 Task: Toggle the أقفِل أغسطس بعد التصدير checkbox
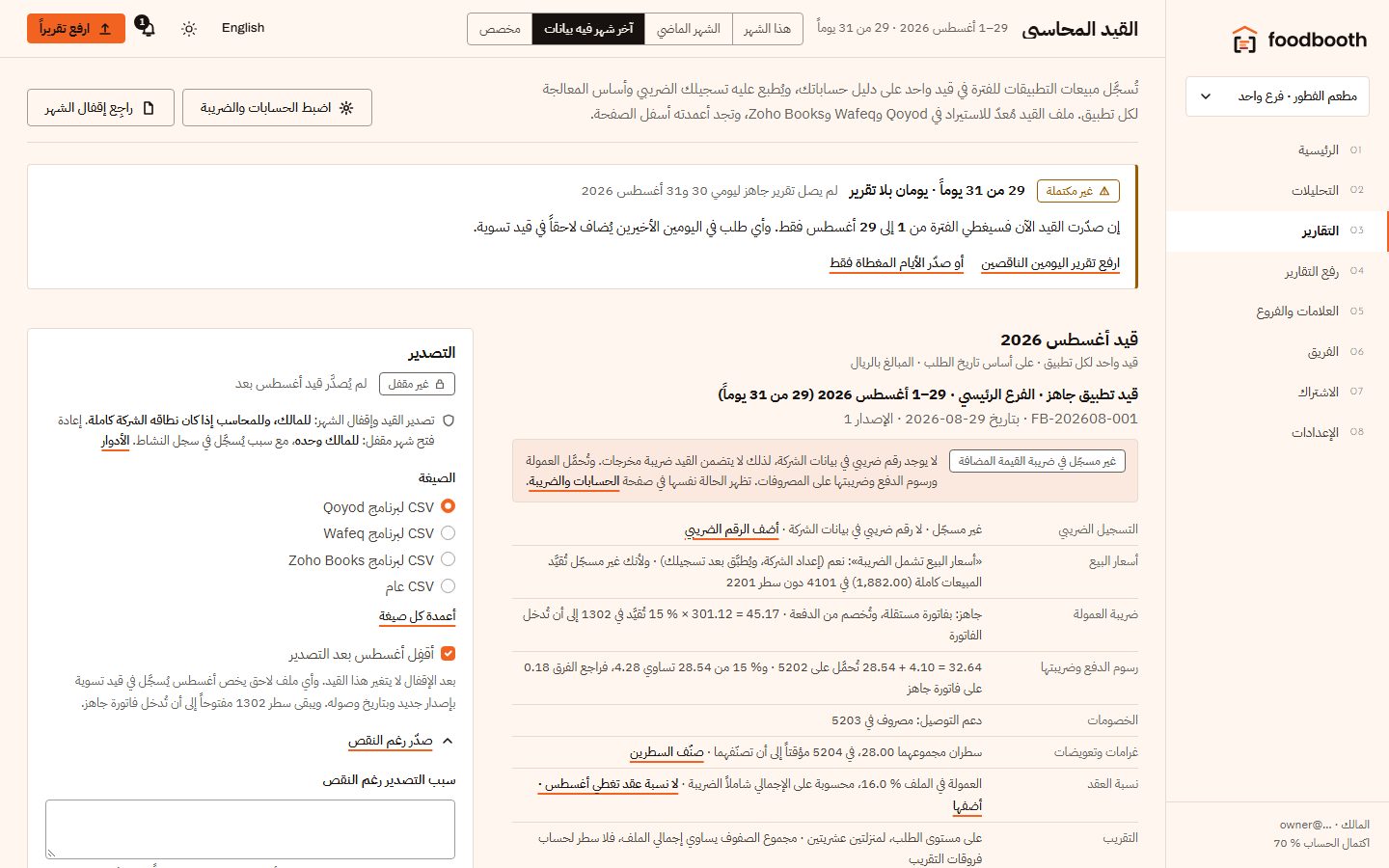(448, 653)
